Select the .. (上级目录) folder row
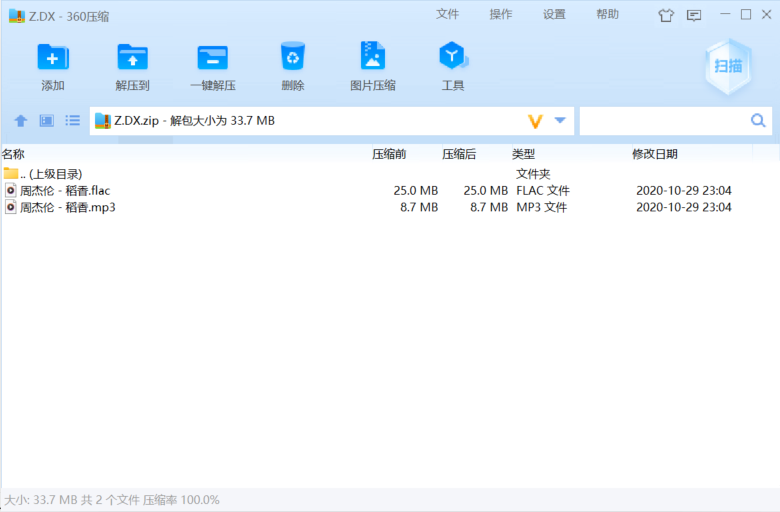780x512 pixels. 390,174
